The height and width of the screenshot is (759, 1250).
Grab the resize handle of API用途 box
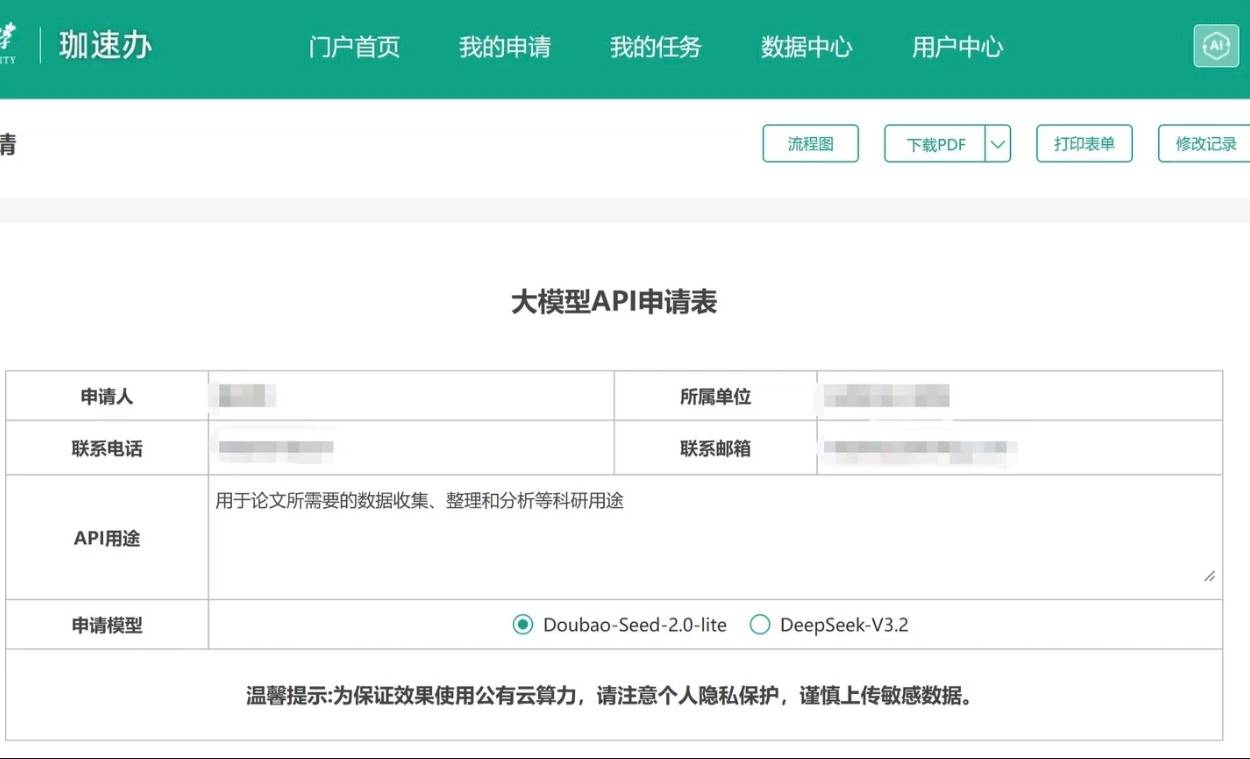(x=1210, y=576)
